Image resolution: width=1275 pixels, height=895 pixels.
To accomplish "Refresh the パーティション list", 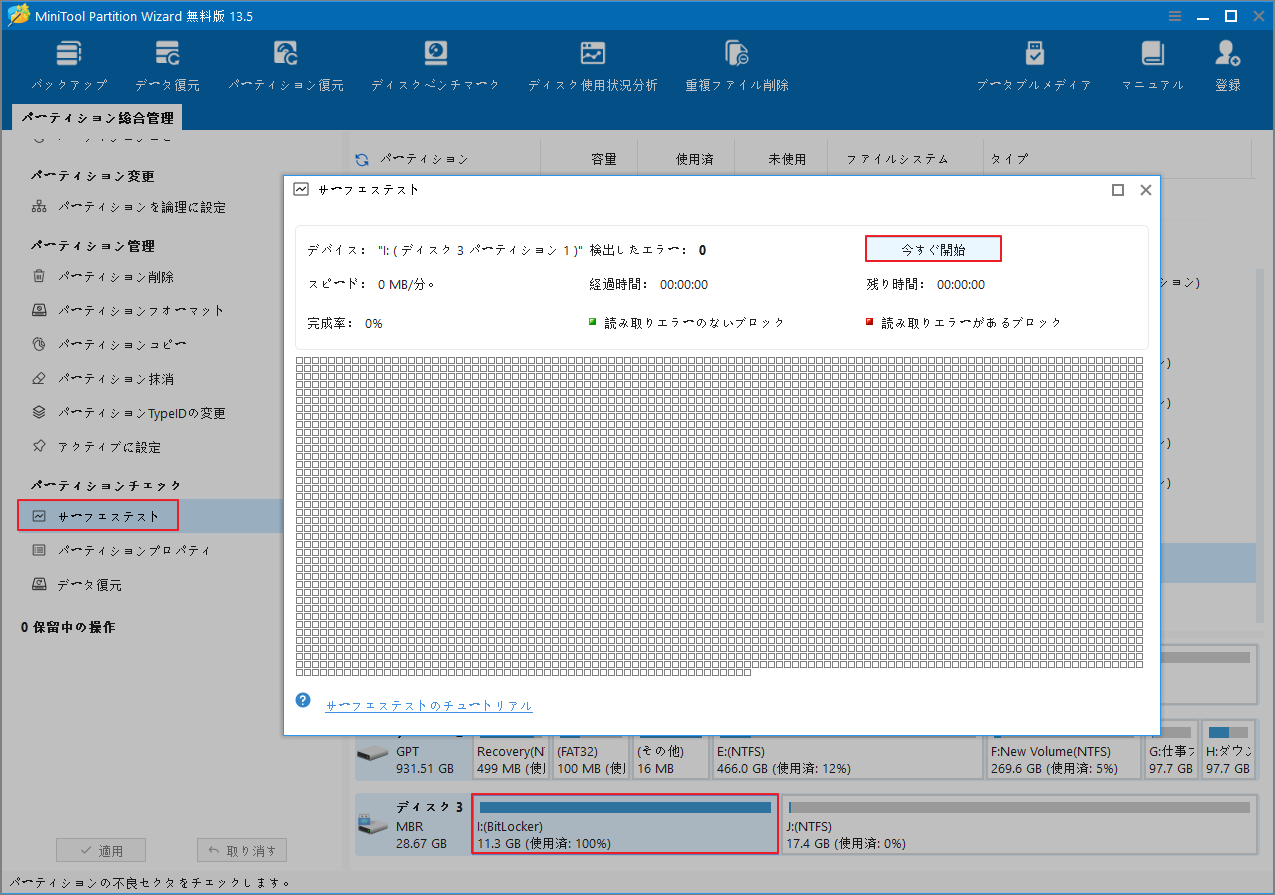I will pos(360,158).
